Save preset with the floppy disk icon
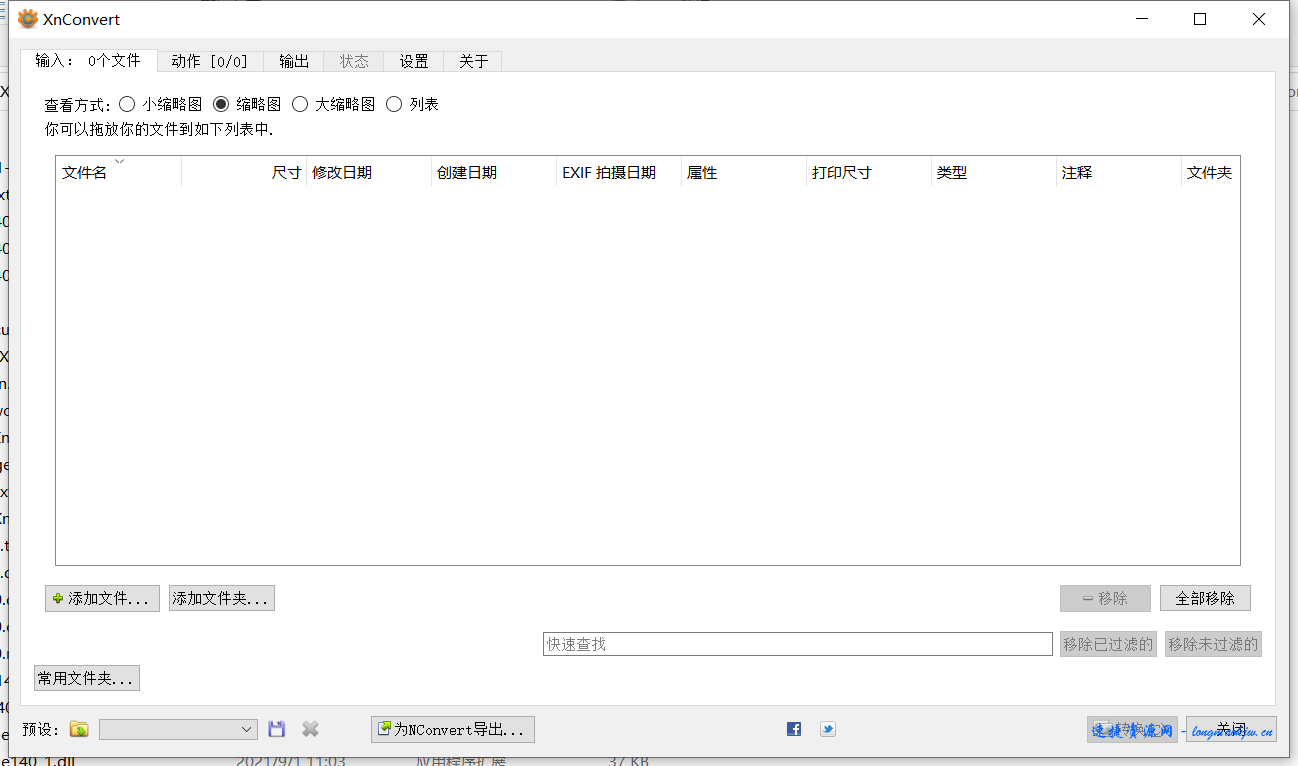The height and width of the screenshot is (766, 1298). (x=277, y=729)
